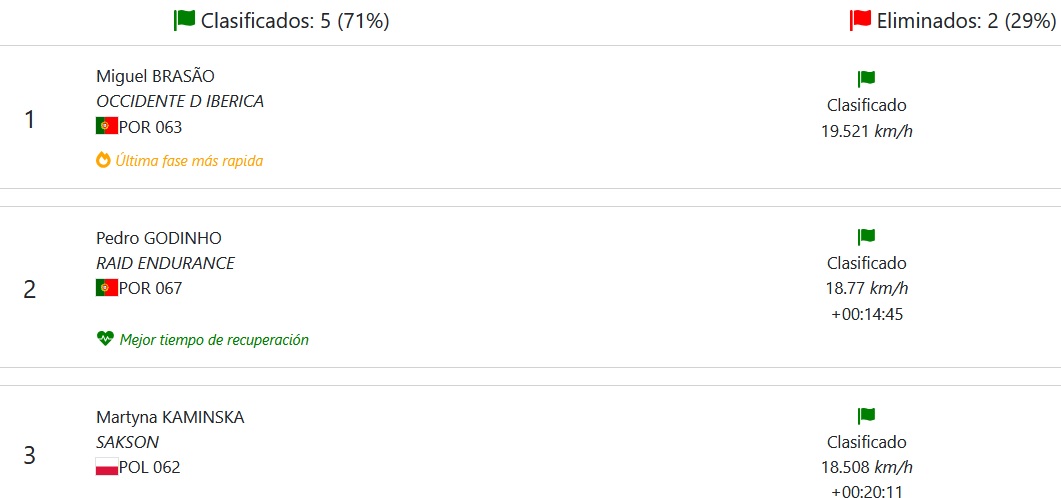Click the green flag above Miguel Brasão's Clasificado status
This screenshot has height=498, width=1061.
click(866, 79)
